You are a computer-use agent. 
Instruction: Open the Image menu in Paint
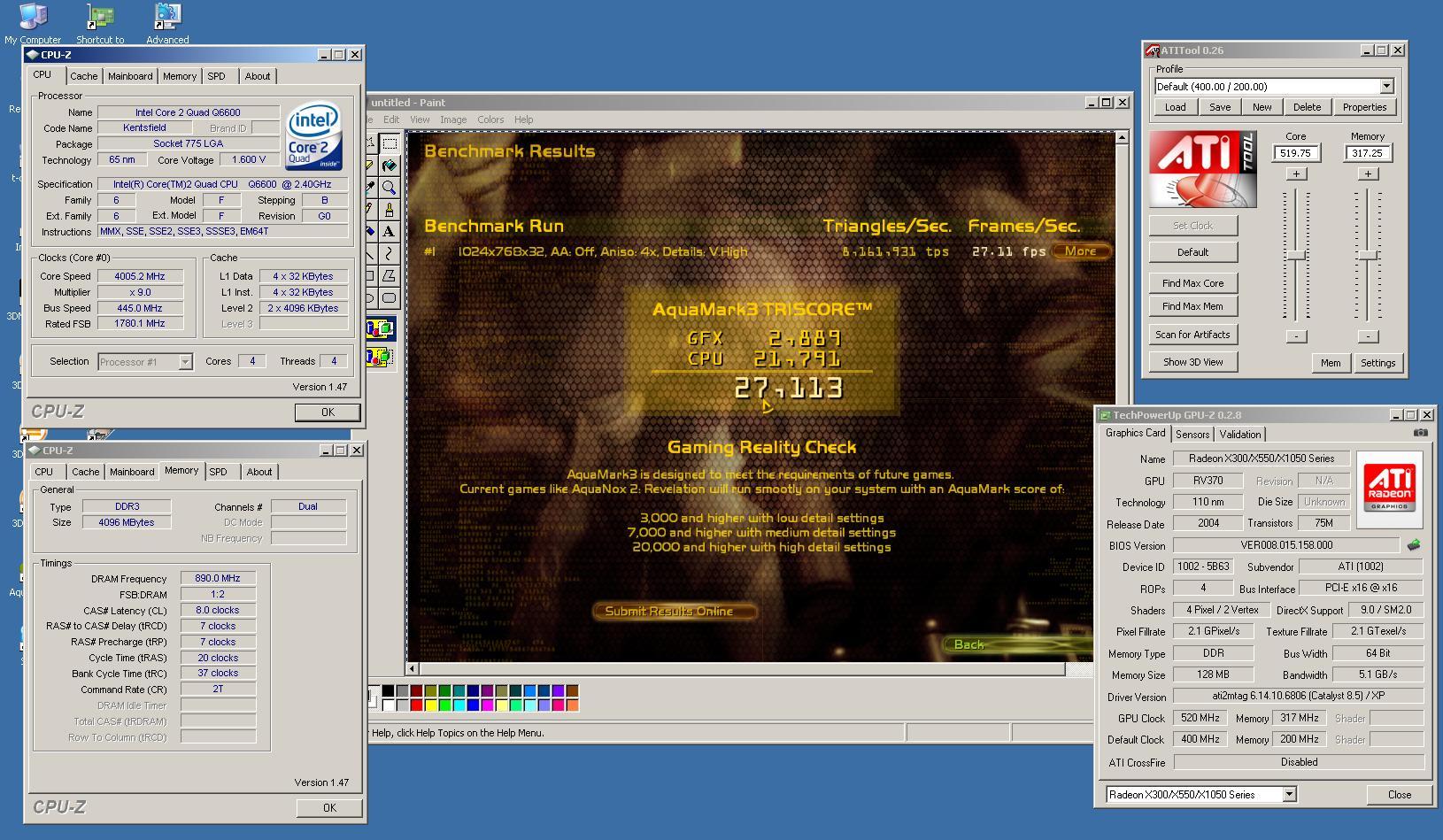pos(453,119)
